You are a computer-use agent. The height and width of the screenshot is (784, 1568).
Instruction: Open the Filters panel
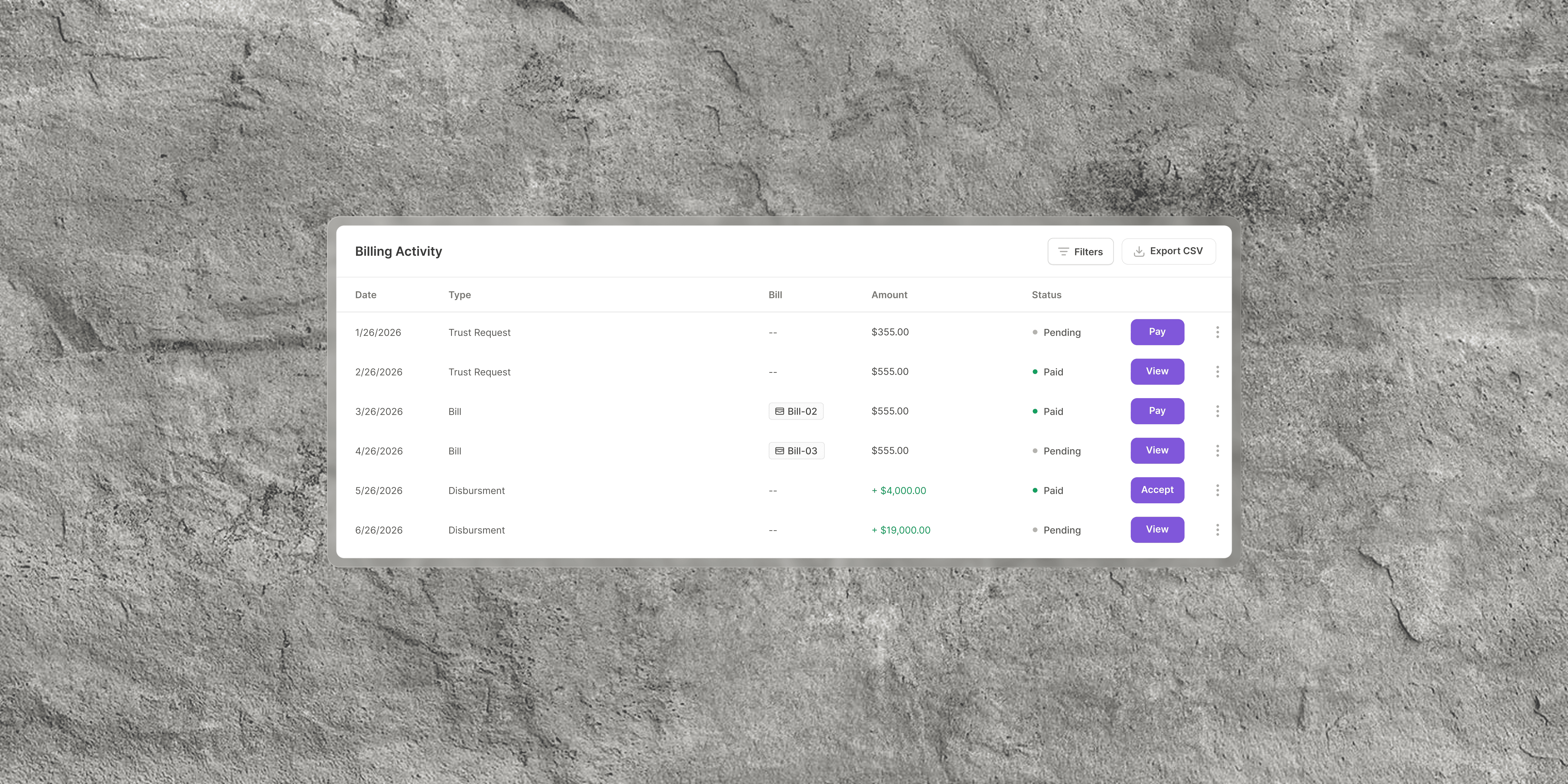click(x=1080, y=251)
